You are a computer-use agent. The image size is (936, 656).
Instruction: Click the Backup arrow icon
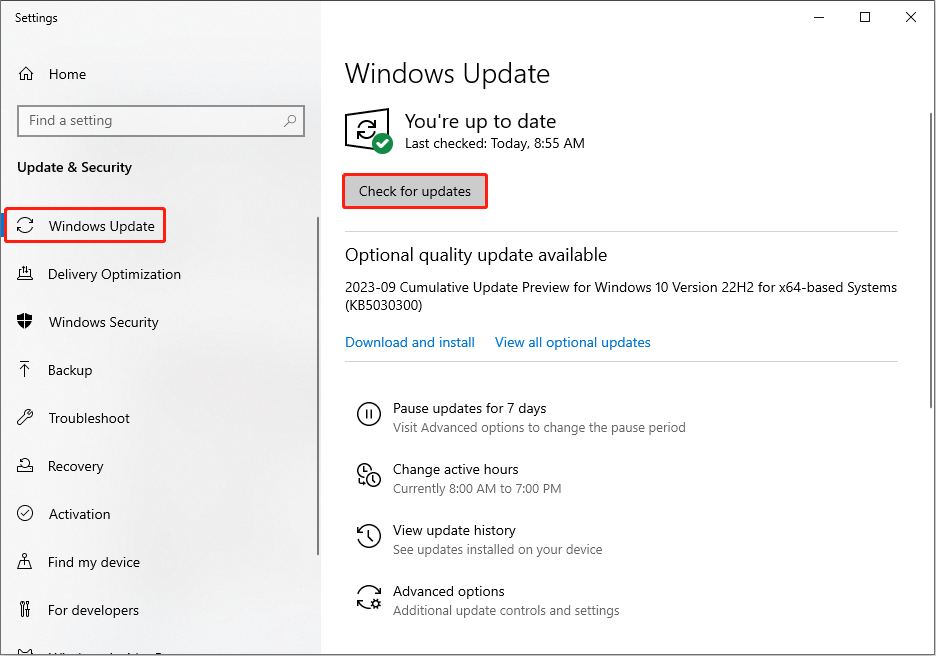coord(24,369)
